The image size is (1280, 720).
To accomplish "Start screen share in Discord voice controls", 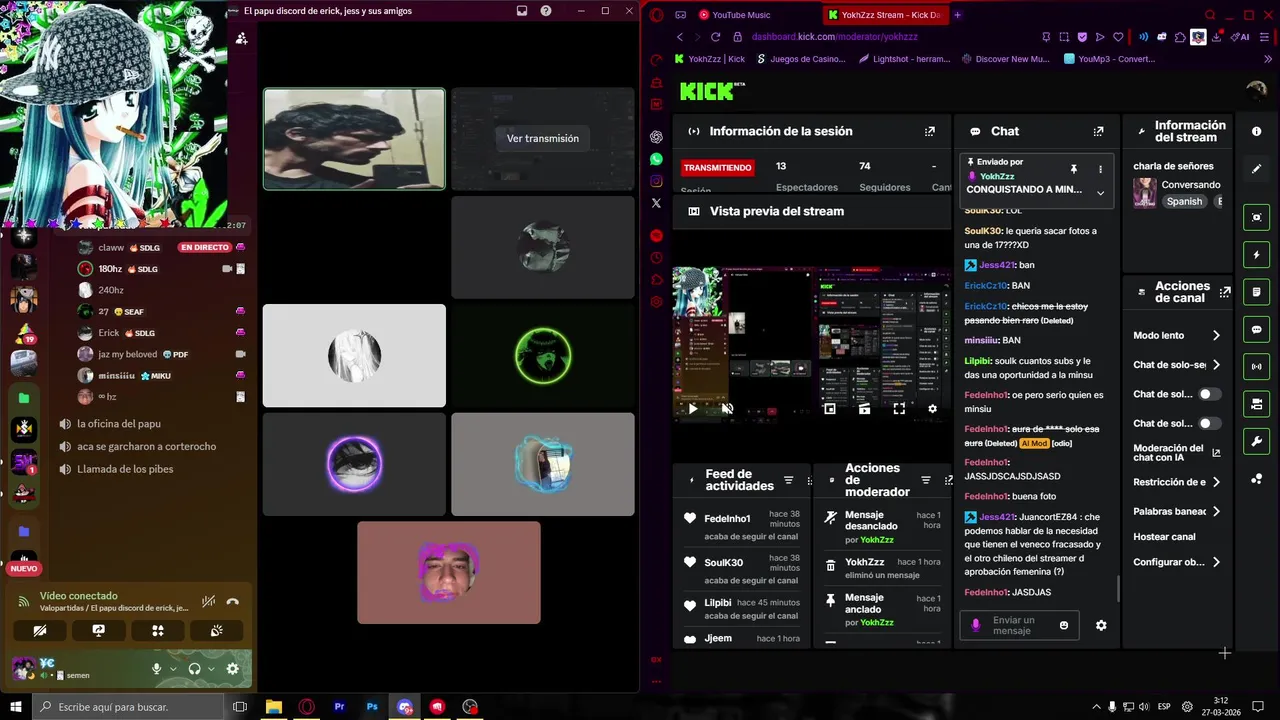I will (x=98, y=631).
